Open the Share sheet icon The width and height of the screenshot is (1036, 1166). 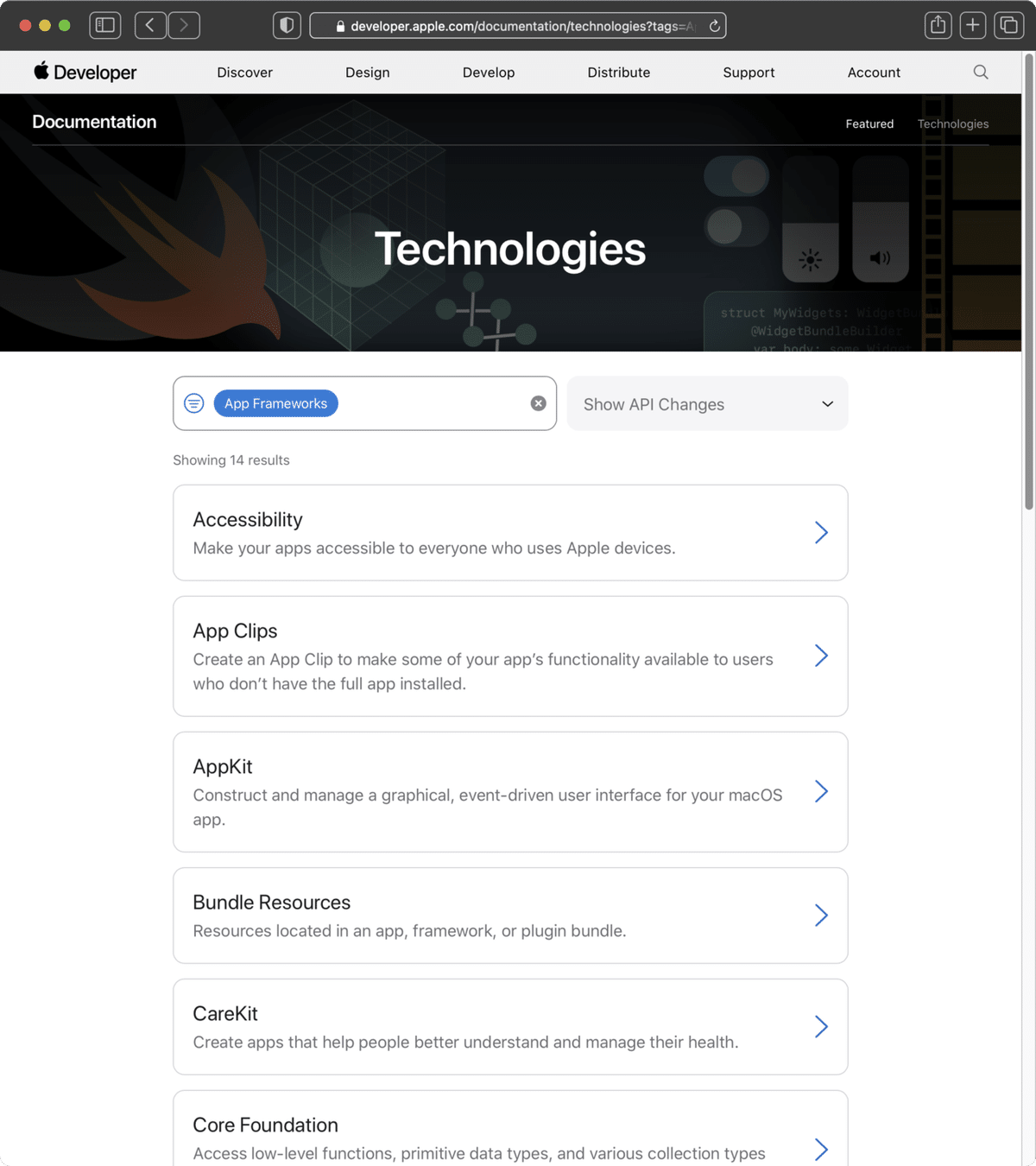[x=938, y=25]
